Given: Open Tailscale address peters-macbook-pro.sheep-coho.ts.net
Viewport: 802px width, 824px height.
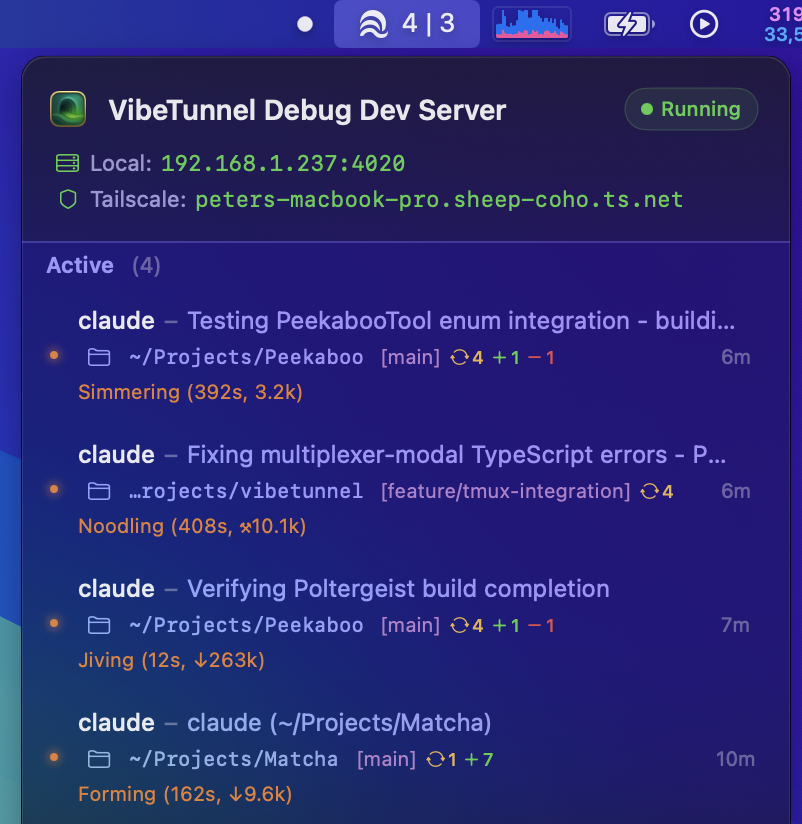Looking at the screenshot, I should point(439,200).
